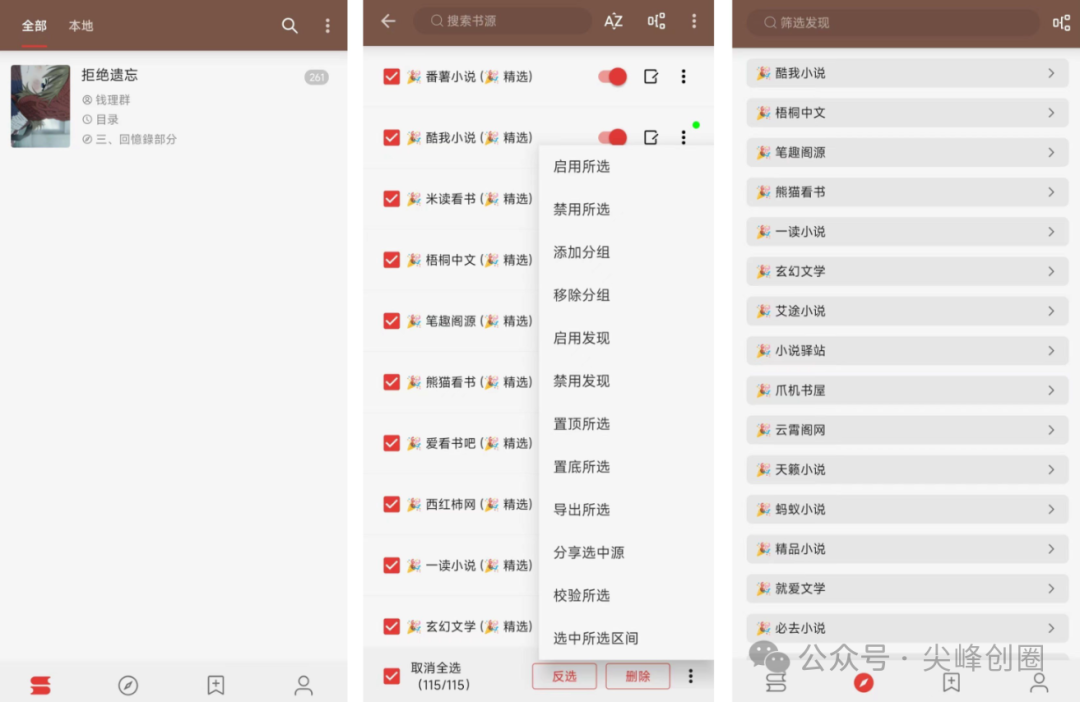Expand 云霄阁网 discover entry
The height and width of the screenshot is (702, 1080).
tap(907, 430)
